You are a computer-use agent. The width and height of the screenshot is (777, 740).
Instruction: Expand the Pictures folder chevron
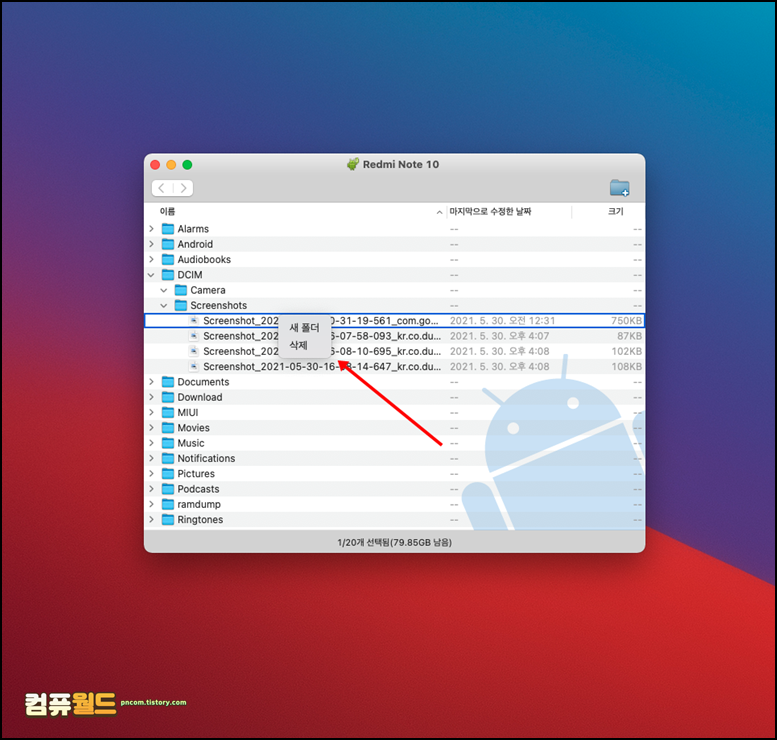[152, 474]
